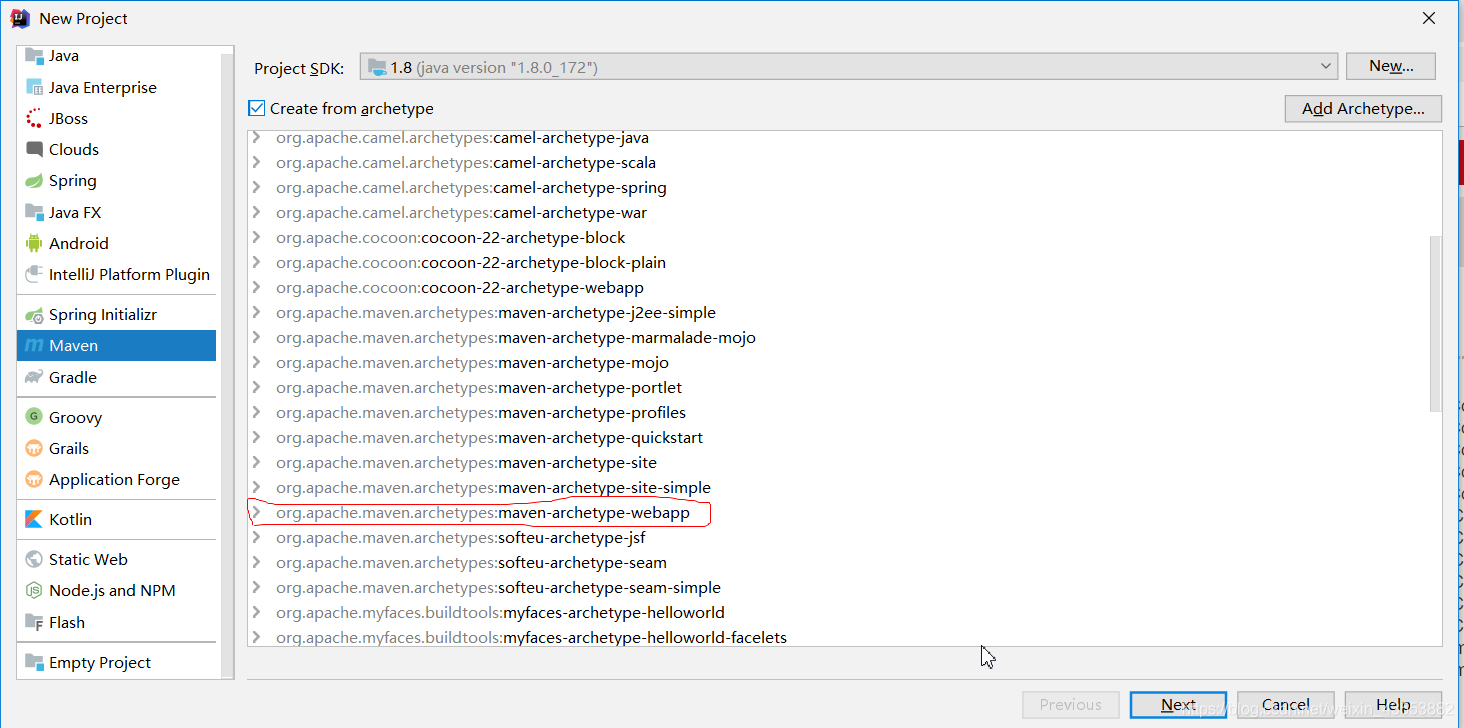Expand camel-archetype-java node

click(x=257, y=137)
